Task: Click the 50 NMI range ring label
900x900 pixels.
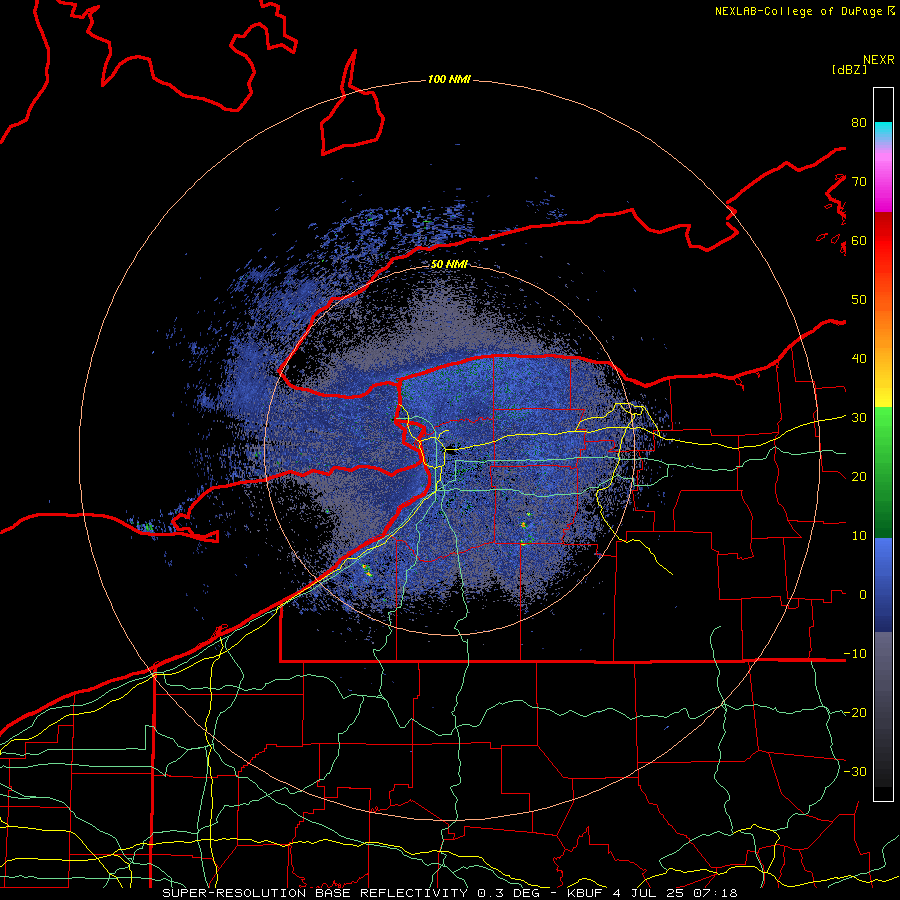Action: coord(449,264)
